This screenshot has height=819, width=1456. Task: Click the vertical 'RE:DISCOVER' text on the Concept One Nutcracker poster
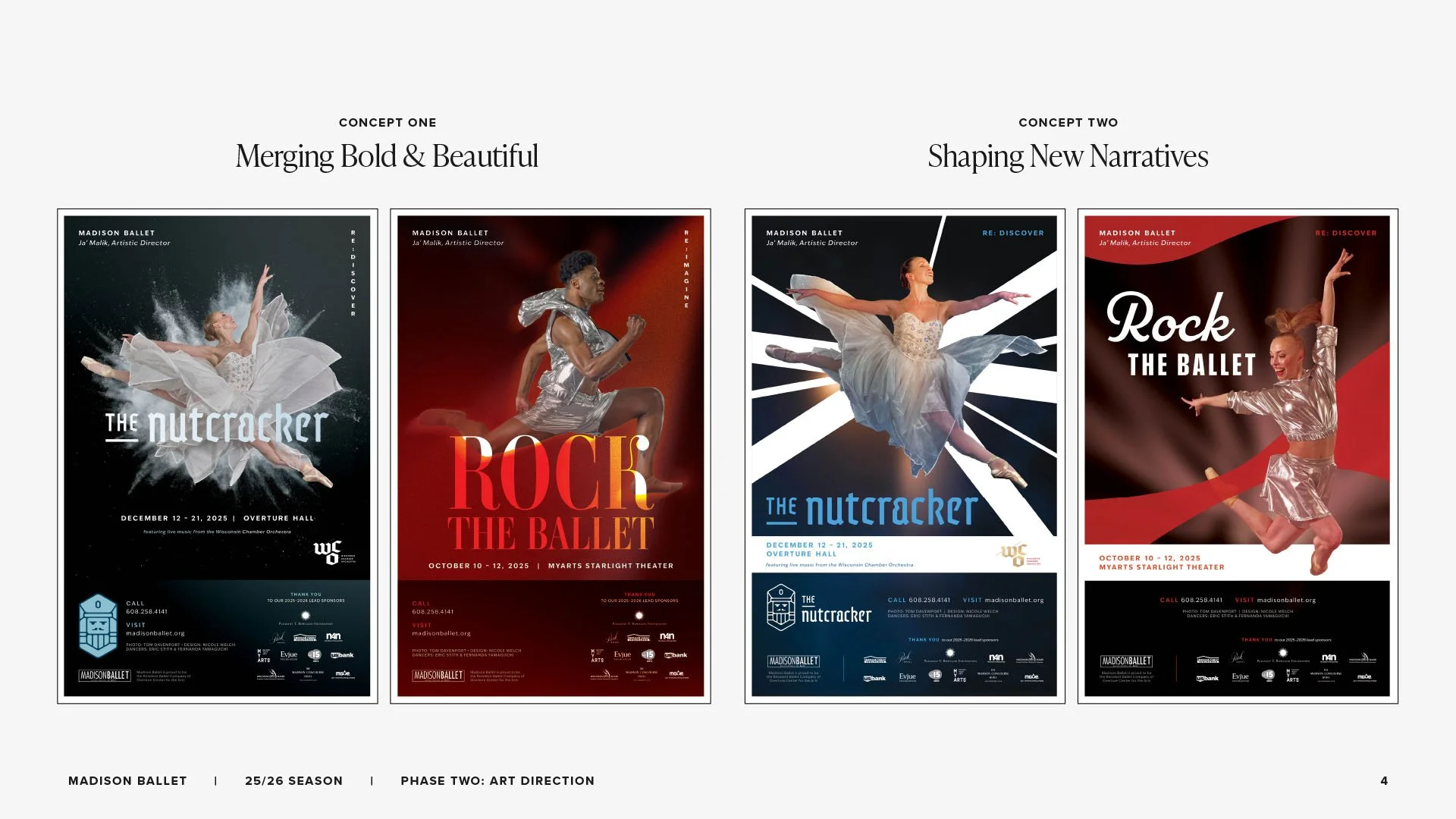[353, 273]
